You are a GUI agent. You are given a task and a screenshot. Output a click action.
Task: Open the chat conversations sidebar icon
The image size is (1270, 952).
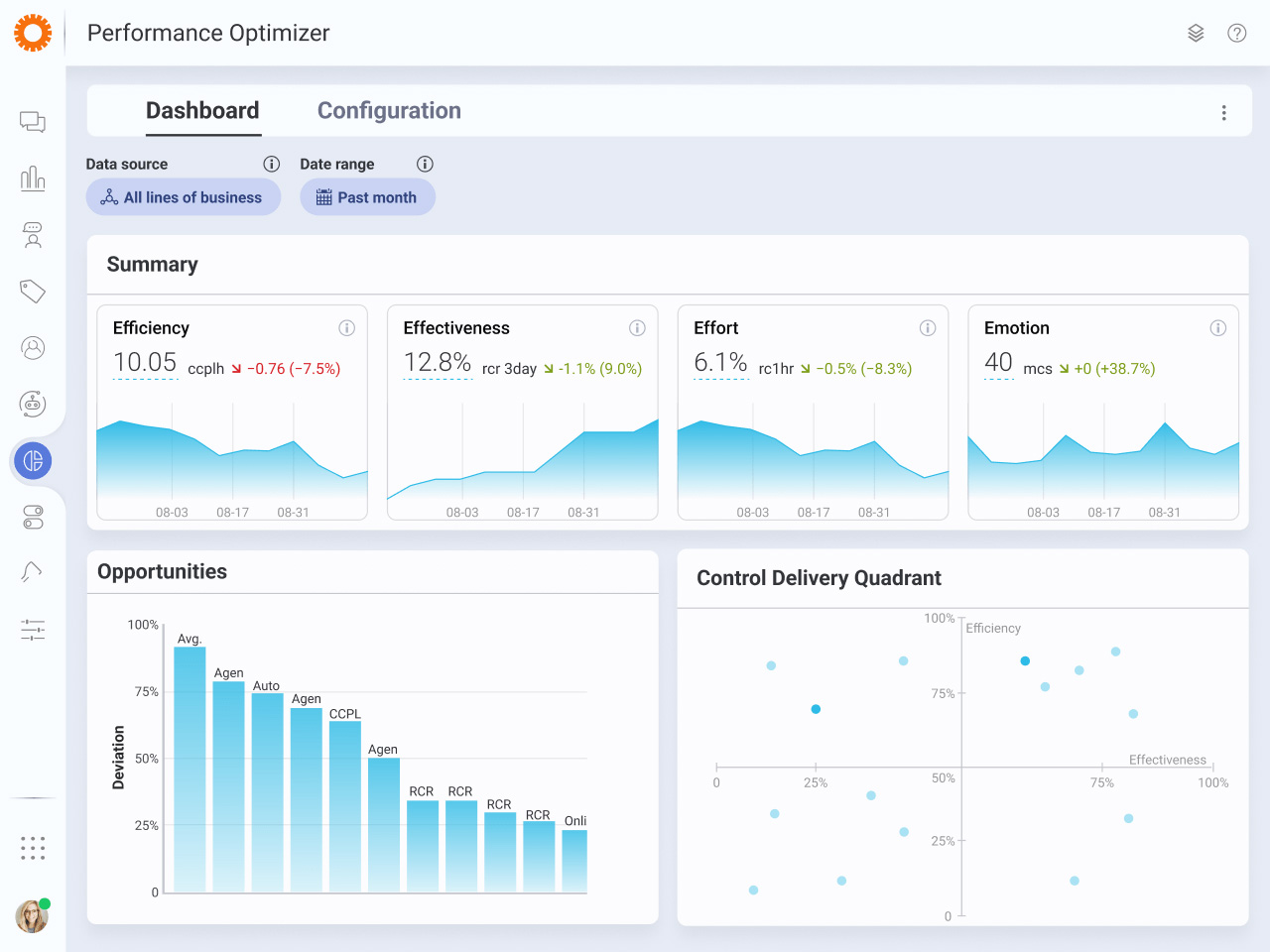(x=33, y=122)
